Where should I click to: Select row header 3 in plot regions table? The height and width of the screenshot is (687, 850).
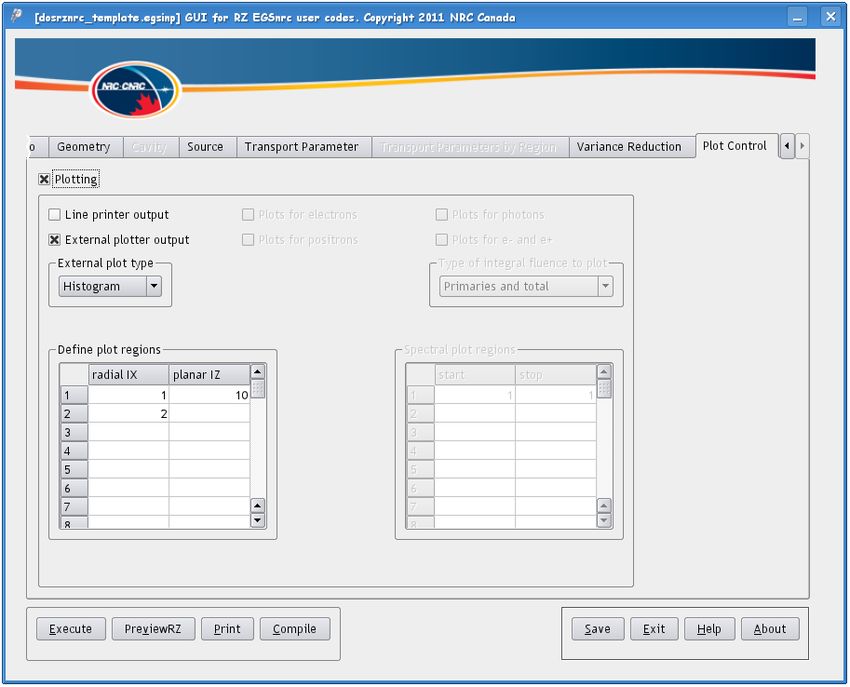click(x=74, y=433)
